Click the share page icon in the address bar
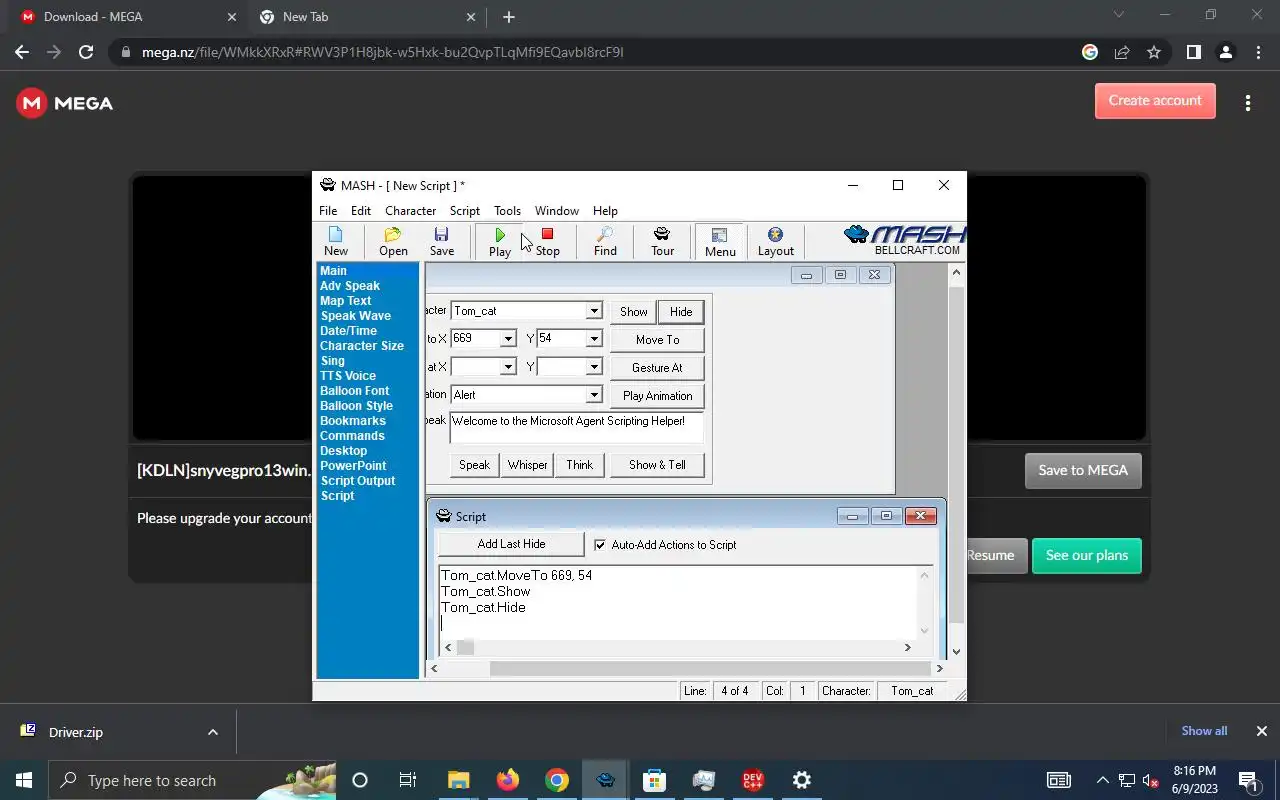The image size is (1280, 800). pyautogui.click(x=1122, y=52)
